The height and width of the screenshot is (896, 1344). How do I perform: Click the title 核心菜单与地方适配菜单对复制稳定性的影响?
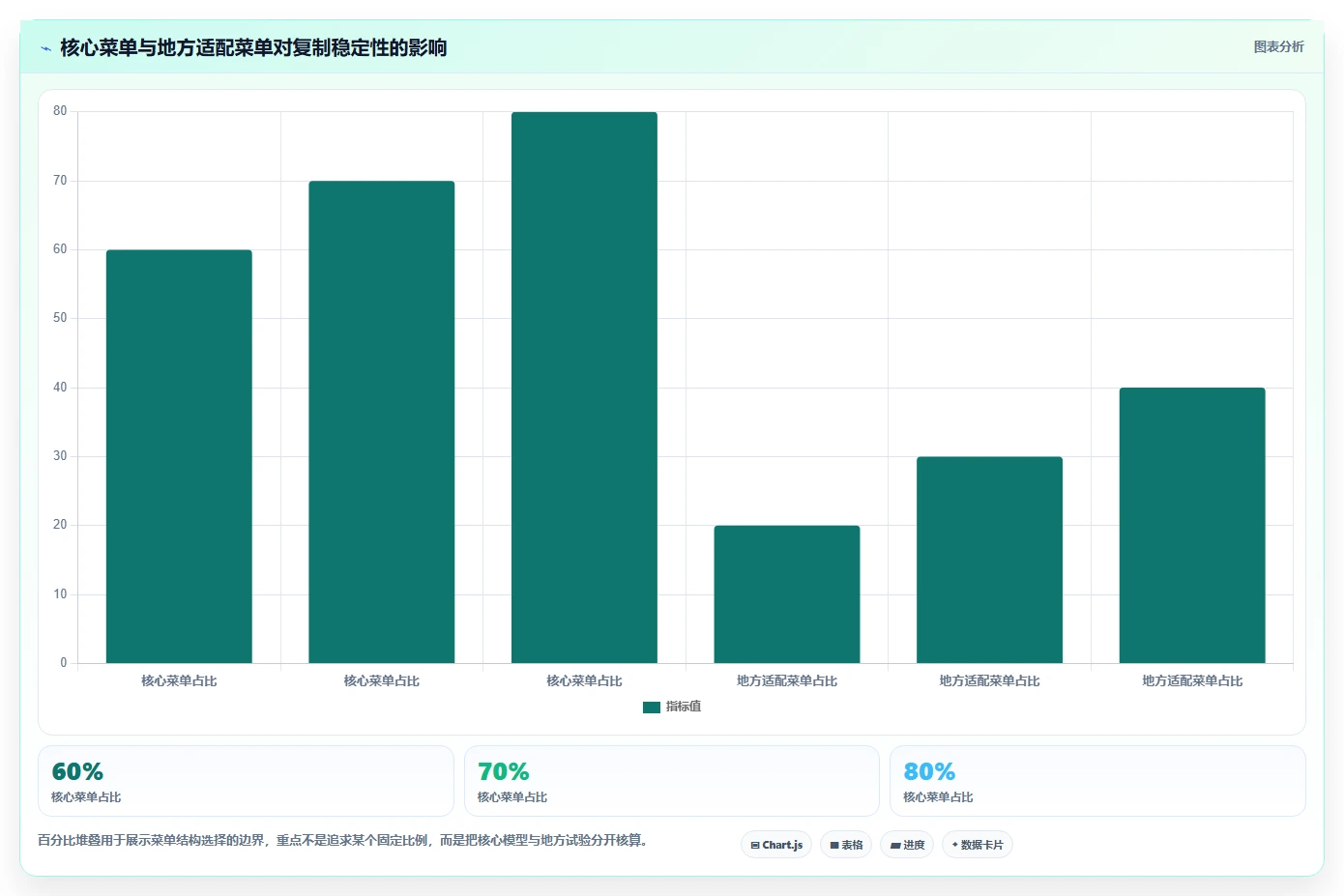(253, 47)
